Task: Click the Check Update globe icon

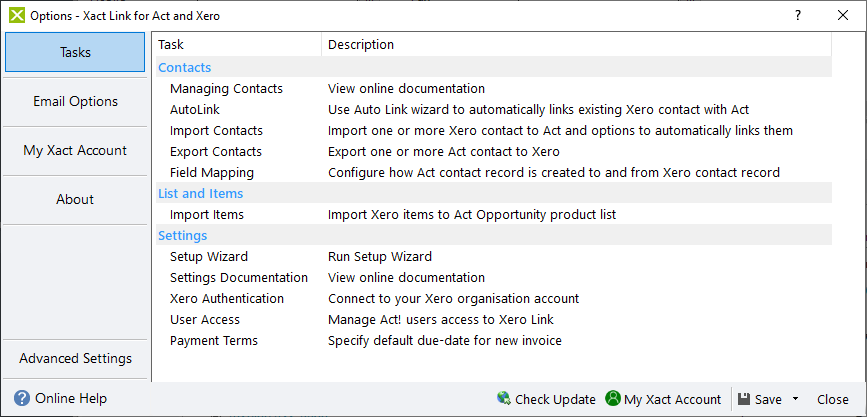Action: click(504, 398)
